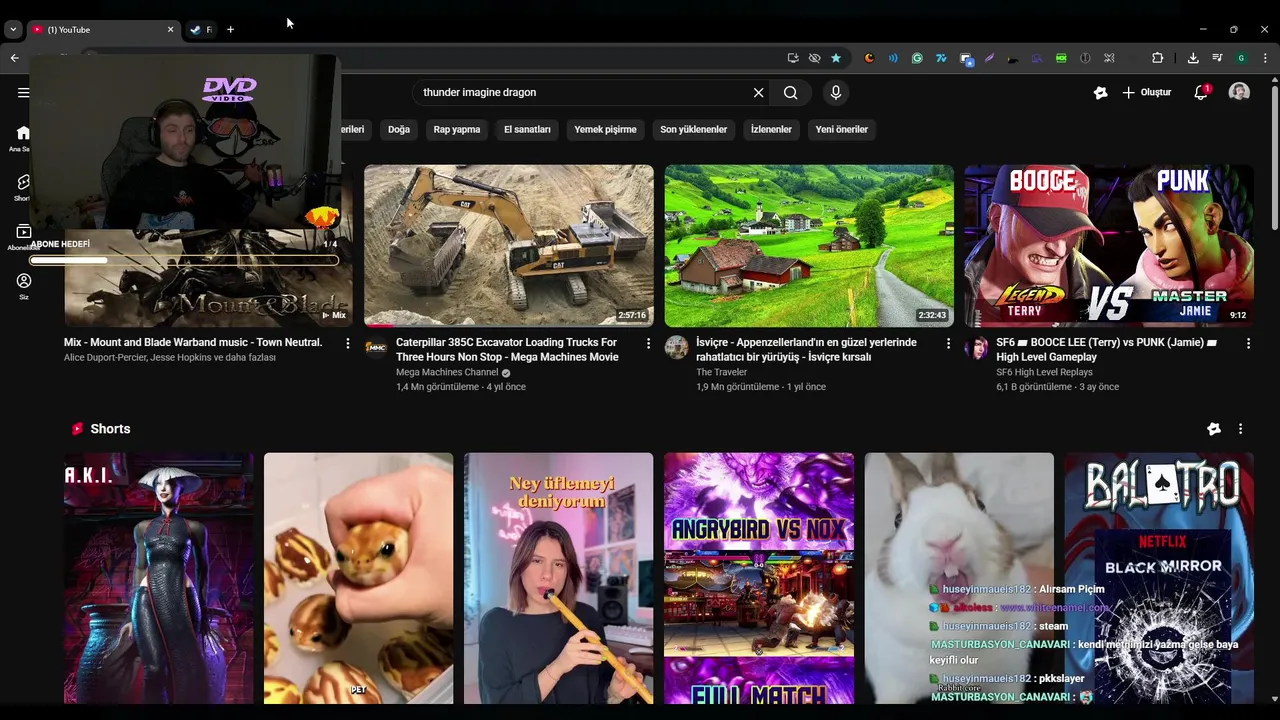Viewport: 1280px width, 720px height.
Task: Click the magnifier search button
Action: click(x=790, y=92)
